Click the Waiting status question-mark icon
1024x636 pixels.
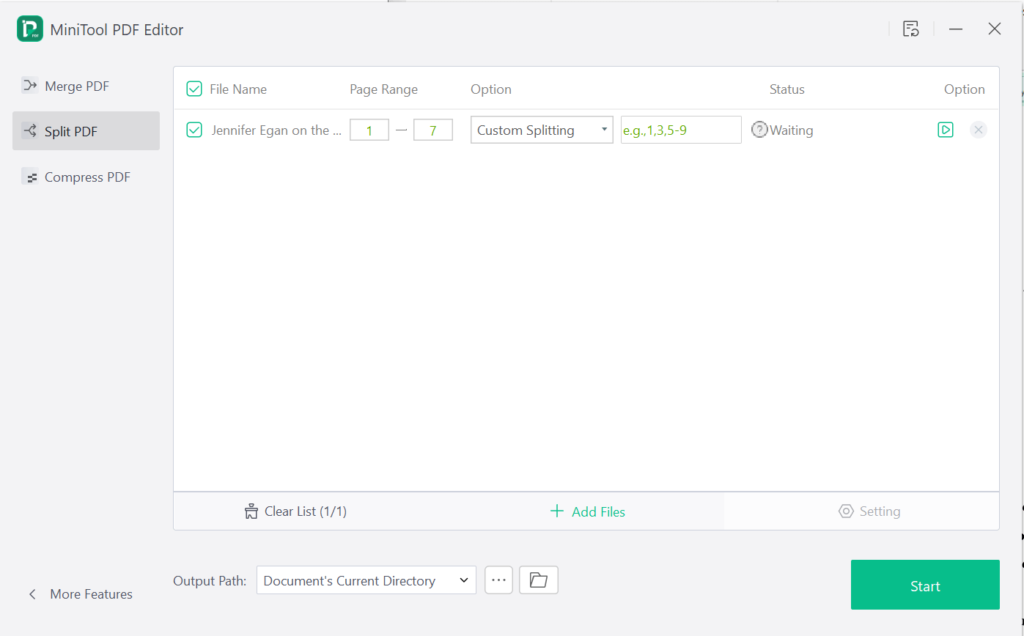click(759, 129)
